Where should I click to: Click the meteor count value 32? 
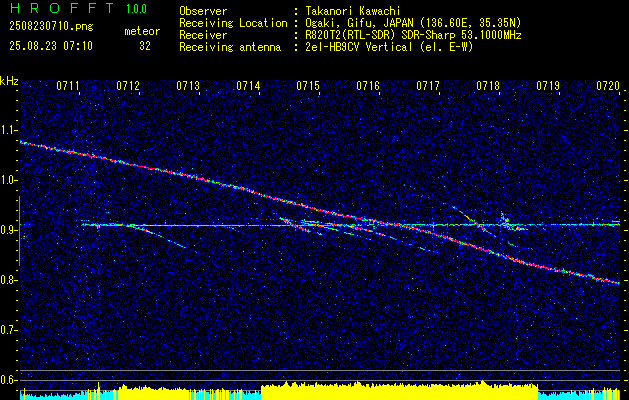145,46
